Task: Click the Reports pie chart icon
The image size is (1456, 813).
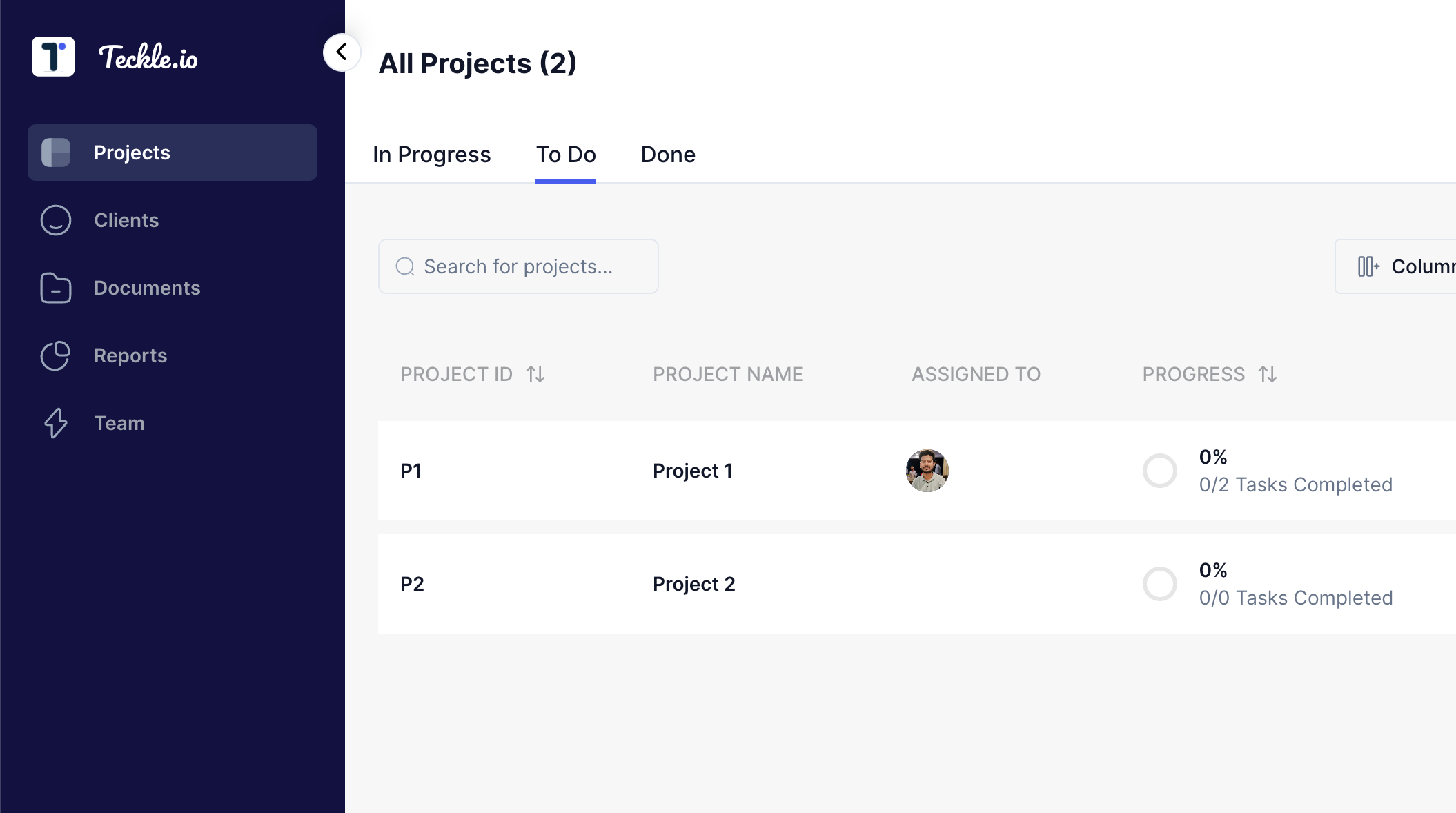Action: pyautogui.click(x=56, y=355)
